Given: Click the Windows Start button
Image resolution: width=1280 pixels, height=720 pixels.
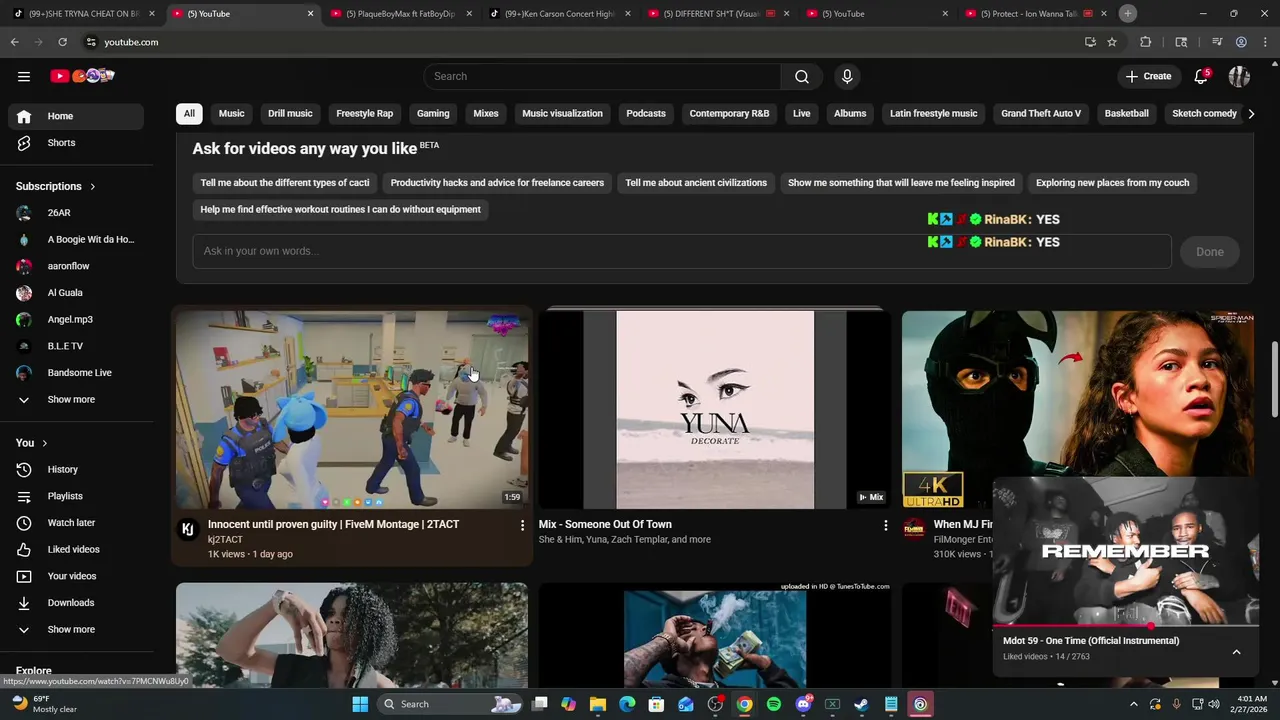Looking at the screenshot, I should (x=360, y=704).
